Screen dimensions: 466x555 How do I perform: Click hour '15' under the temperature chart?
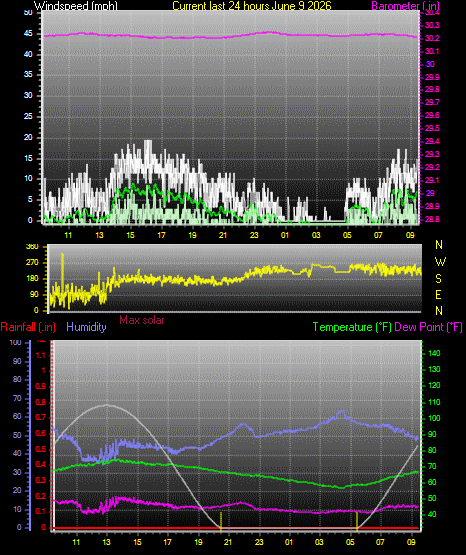tap(137, 542)
